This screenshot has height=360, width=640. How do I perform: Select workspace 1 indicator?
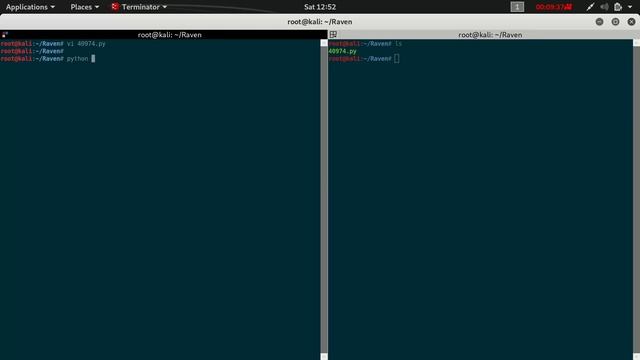click(517, 7)
